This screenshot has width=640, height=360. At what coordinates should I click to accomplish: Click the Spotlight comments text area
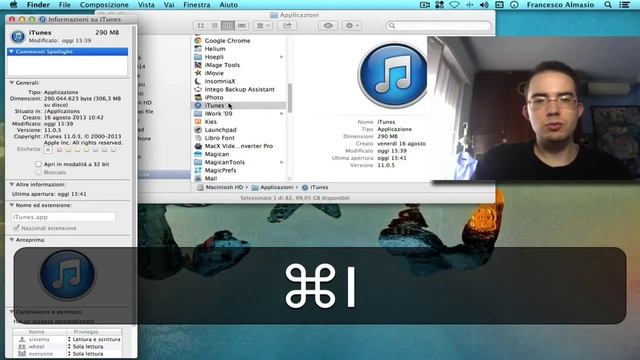[x=68, y=66]
